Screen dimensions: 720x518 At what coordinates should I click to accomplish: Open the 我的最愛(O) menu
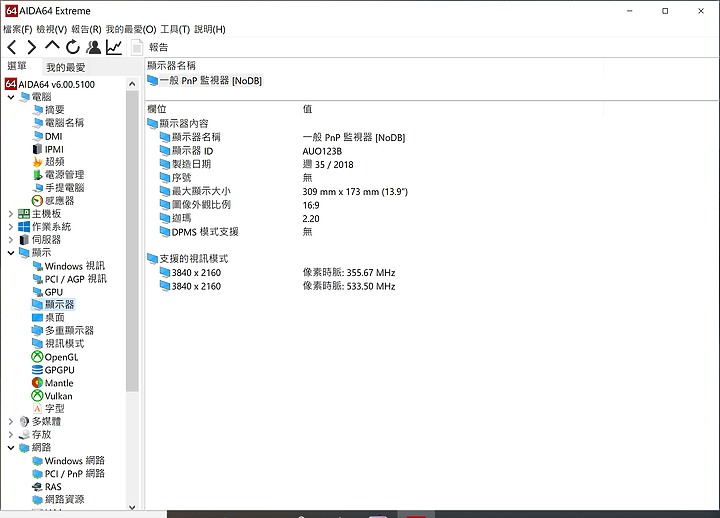pyautogui.click(x=131, y=29)
